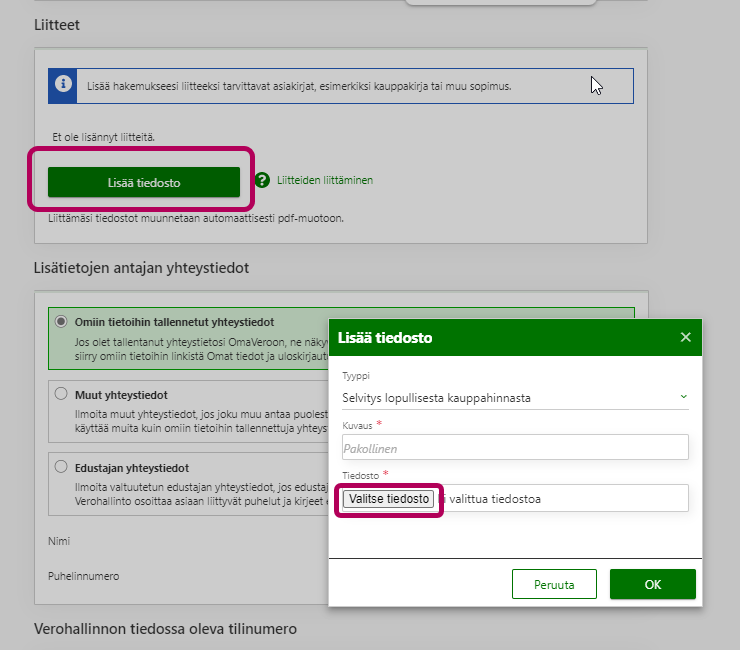Click the green question mark help icon
The width and height of the screenshot is (740, 650).
(262, 180)
